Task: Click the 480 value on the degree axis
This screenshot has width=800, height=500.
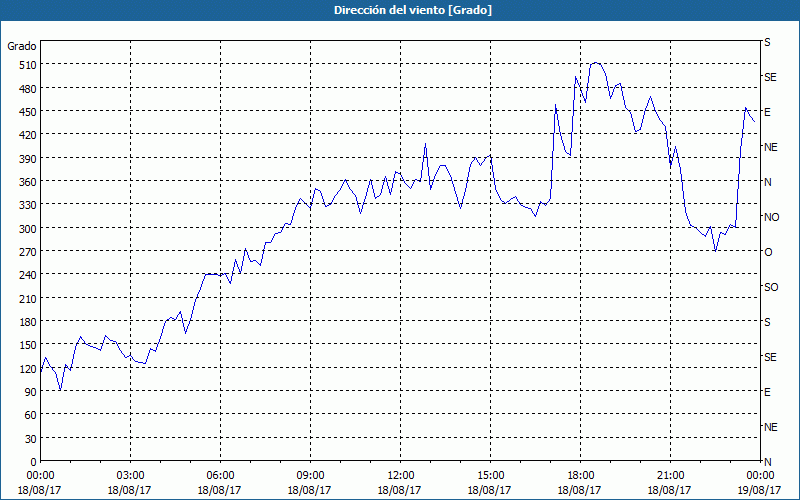Action: [x=28, y=89]
